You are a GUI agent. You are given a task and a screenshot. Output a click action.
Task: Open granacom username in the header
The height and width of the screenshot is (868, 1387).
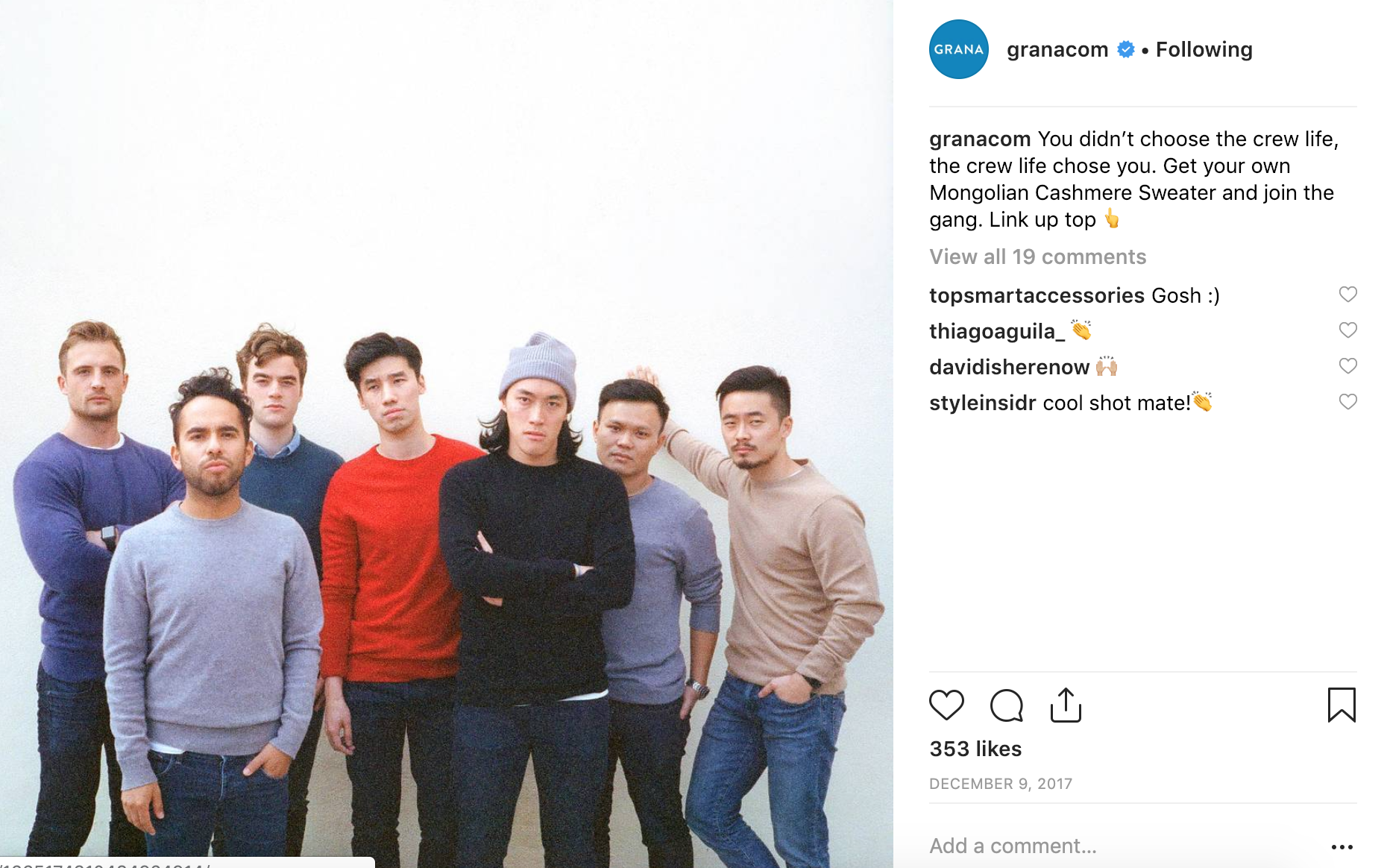coord(1057,50)
